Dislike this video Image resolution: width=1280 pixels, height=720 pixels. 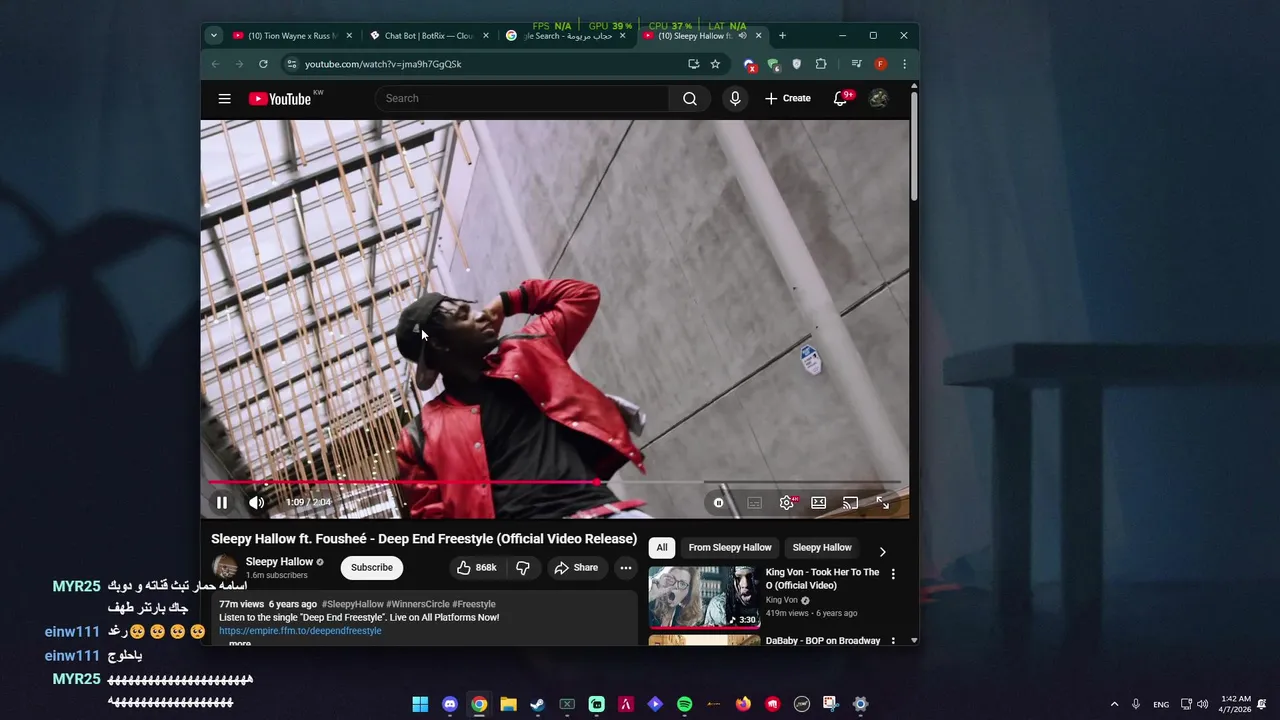522,567
